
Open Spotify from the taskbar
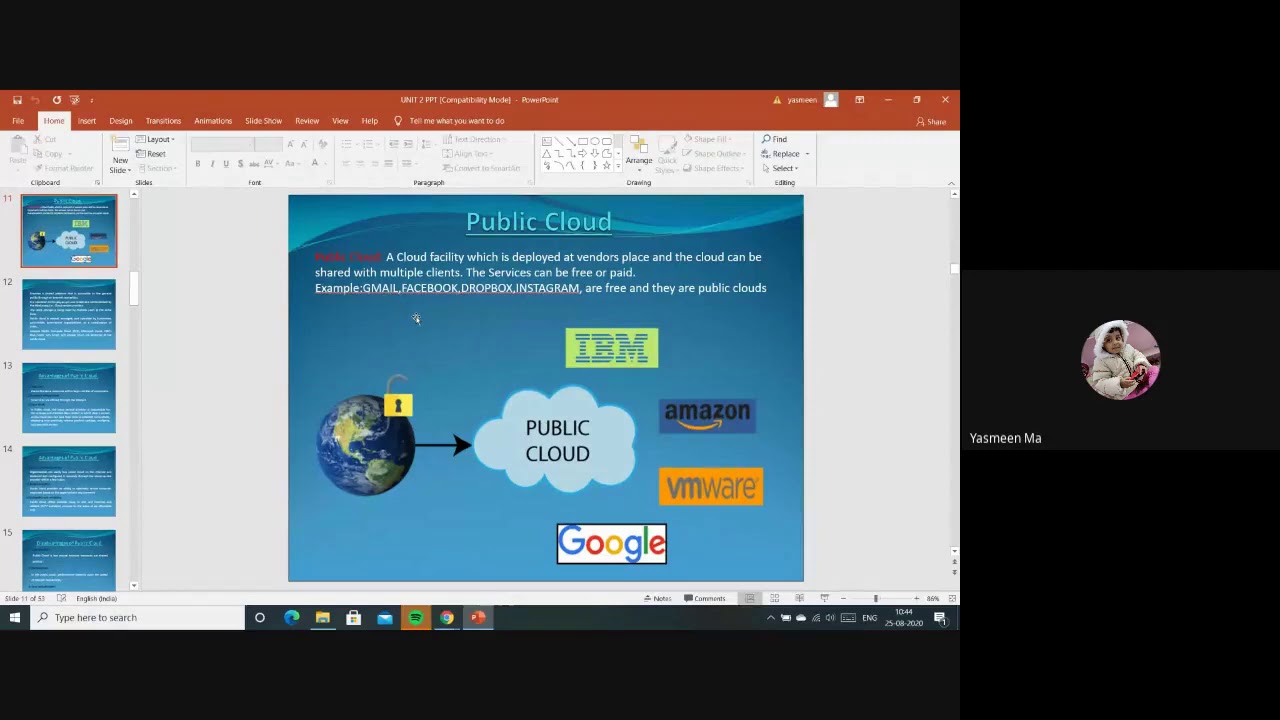(415, 618)
